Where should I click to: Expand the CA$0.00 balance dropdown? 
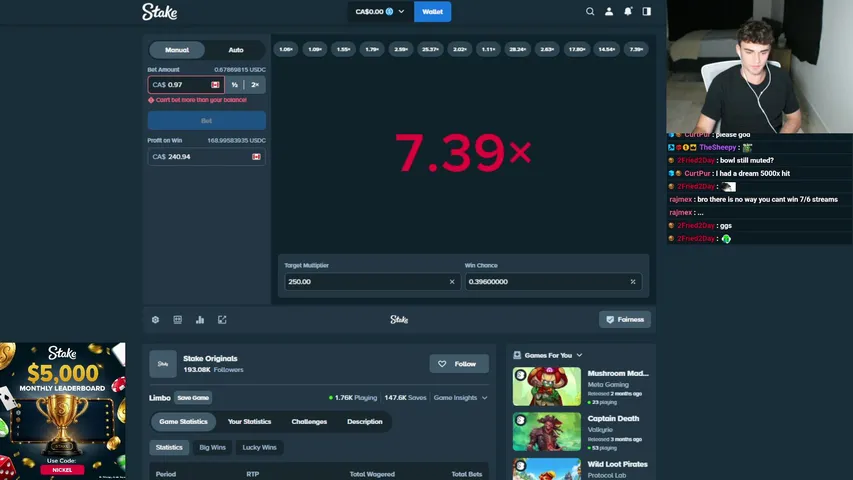point(401,11)
